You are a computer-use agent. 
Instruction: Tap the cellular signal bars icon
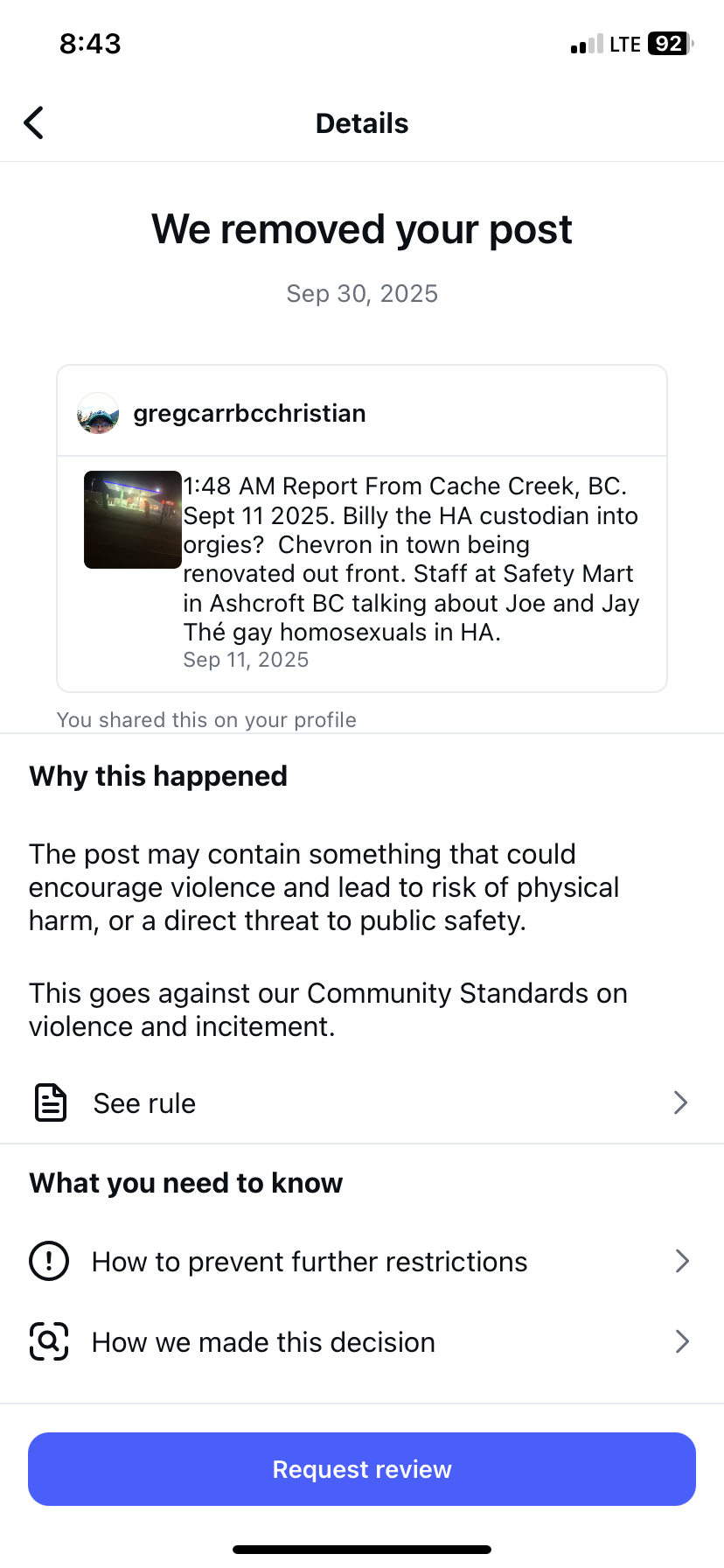click(x=587, y=45)
